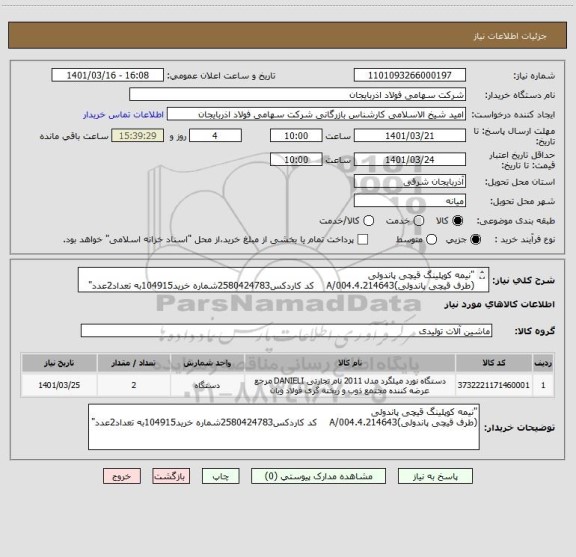Click the remaining days field showing 4
Viewport: 576px width, 557px height.
point(215,136)
